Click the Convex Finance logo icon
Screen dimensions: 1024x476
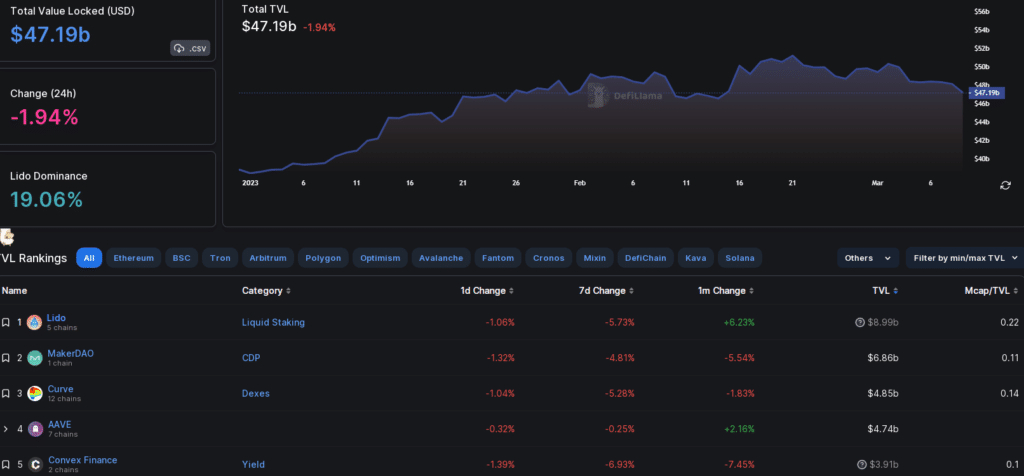pyautogui.click(x=35, y=465)
